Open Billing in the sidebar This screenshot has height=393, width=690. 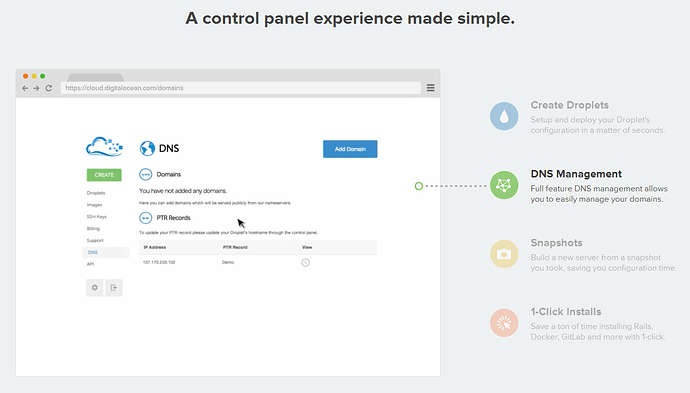click(93, 228)
